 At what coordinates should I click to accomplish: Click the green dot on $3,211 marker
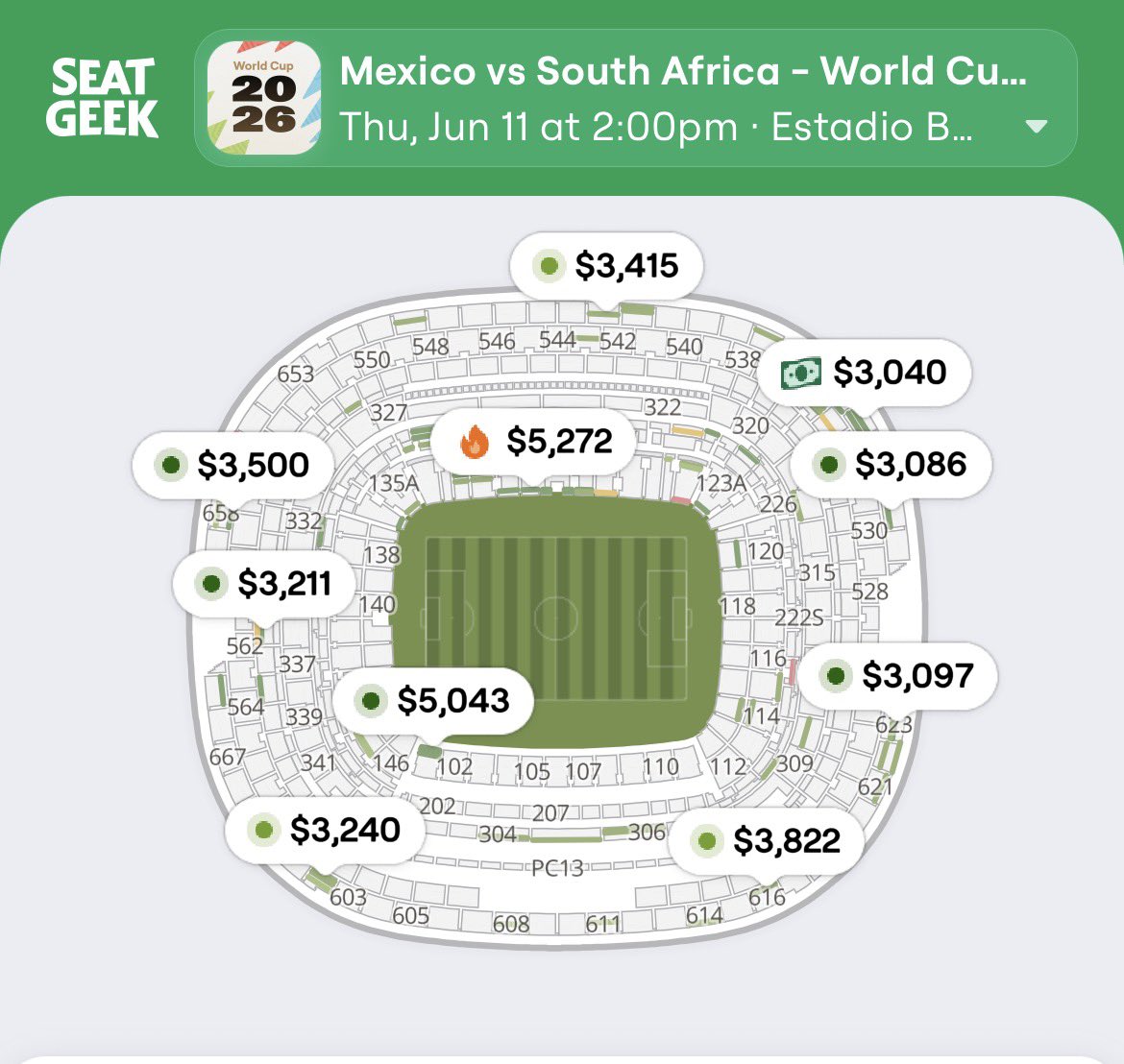211,583
